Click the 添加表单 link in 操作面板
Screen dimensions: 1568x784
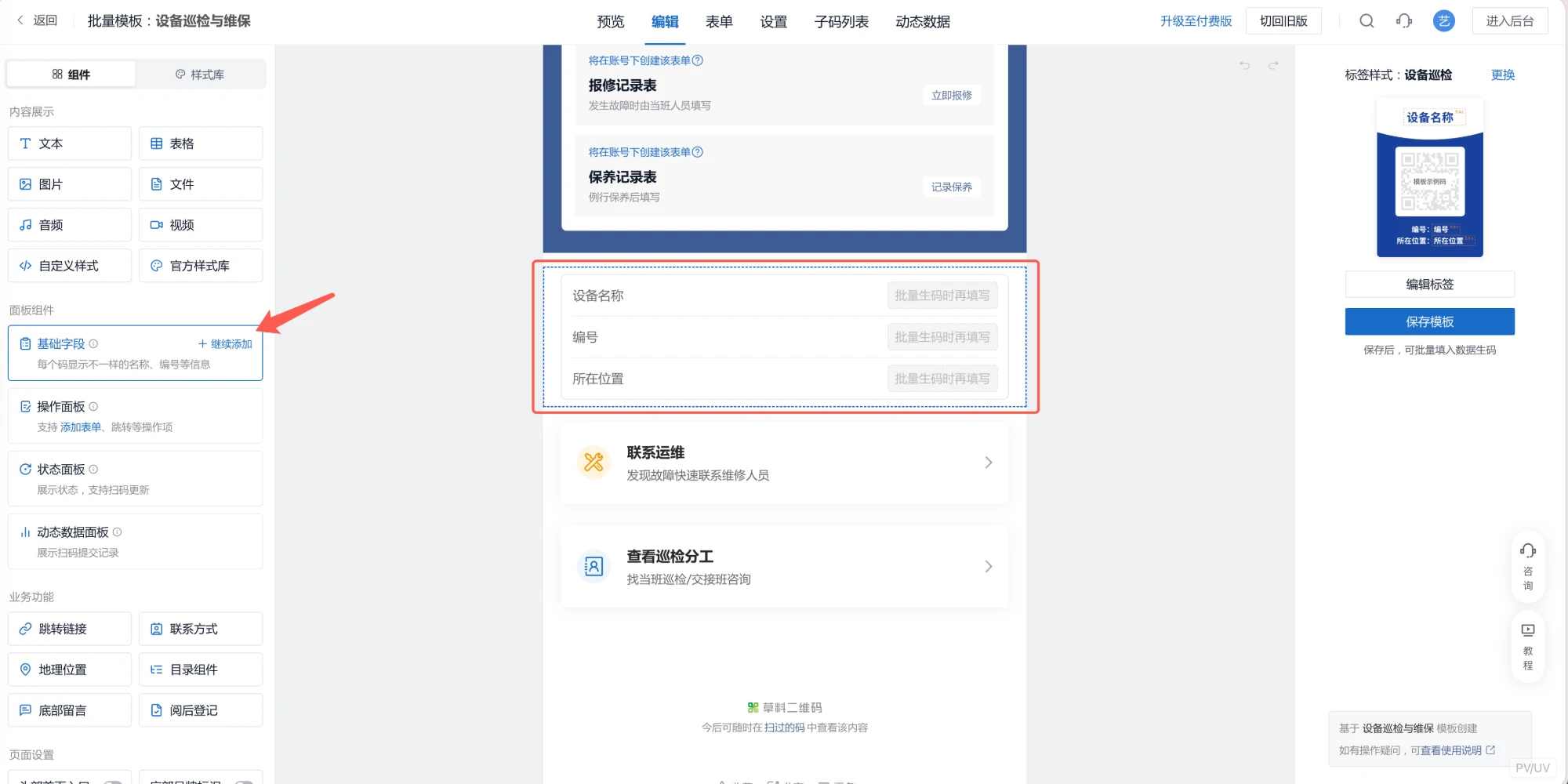click(x=81, y=427)
